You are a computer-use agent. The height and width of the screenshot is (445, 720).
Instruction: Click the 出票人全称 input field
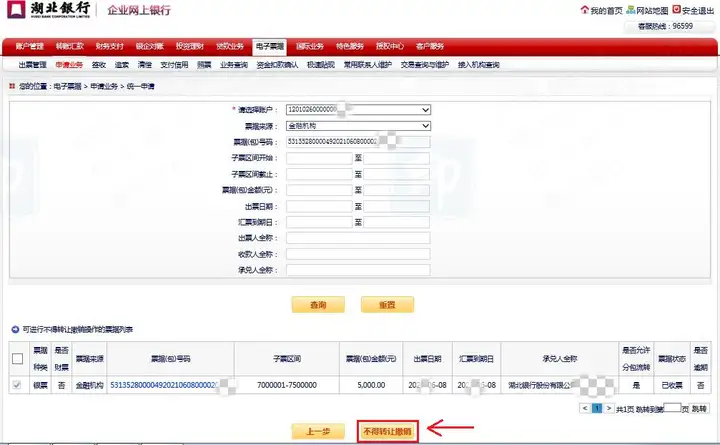coord(357,238)
